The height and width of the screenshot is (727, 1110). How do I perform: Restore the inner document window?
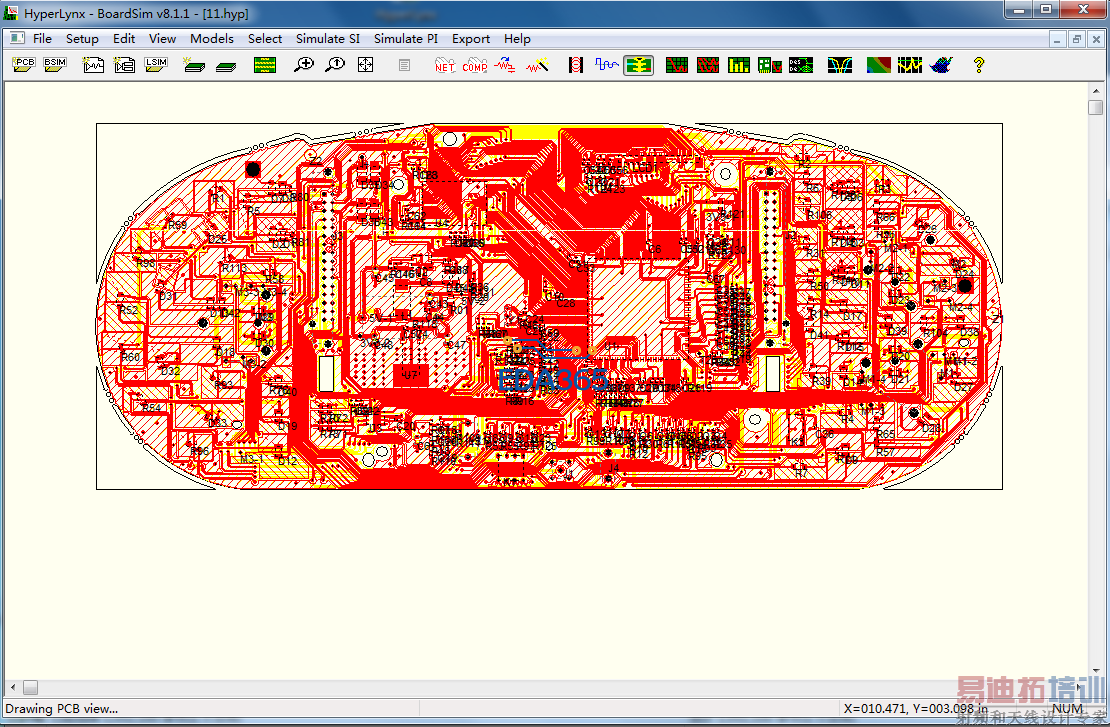tap(1077, 39)
